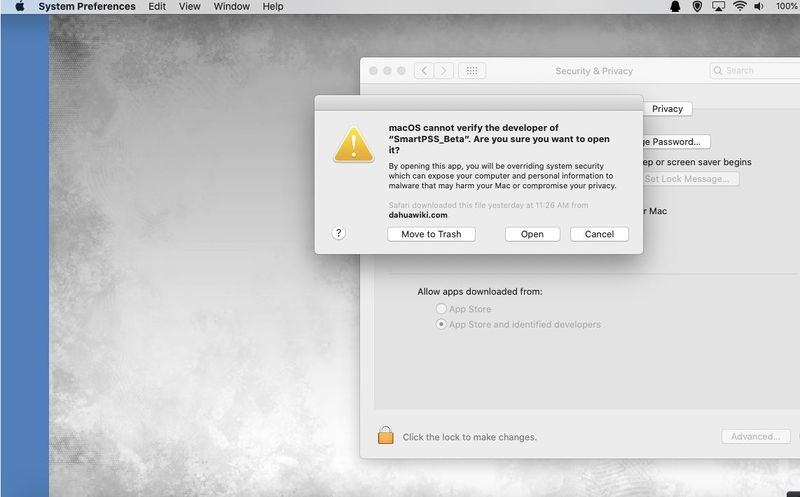
Task: Select App Store and identified developers
Action: (441, 324)
